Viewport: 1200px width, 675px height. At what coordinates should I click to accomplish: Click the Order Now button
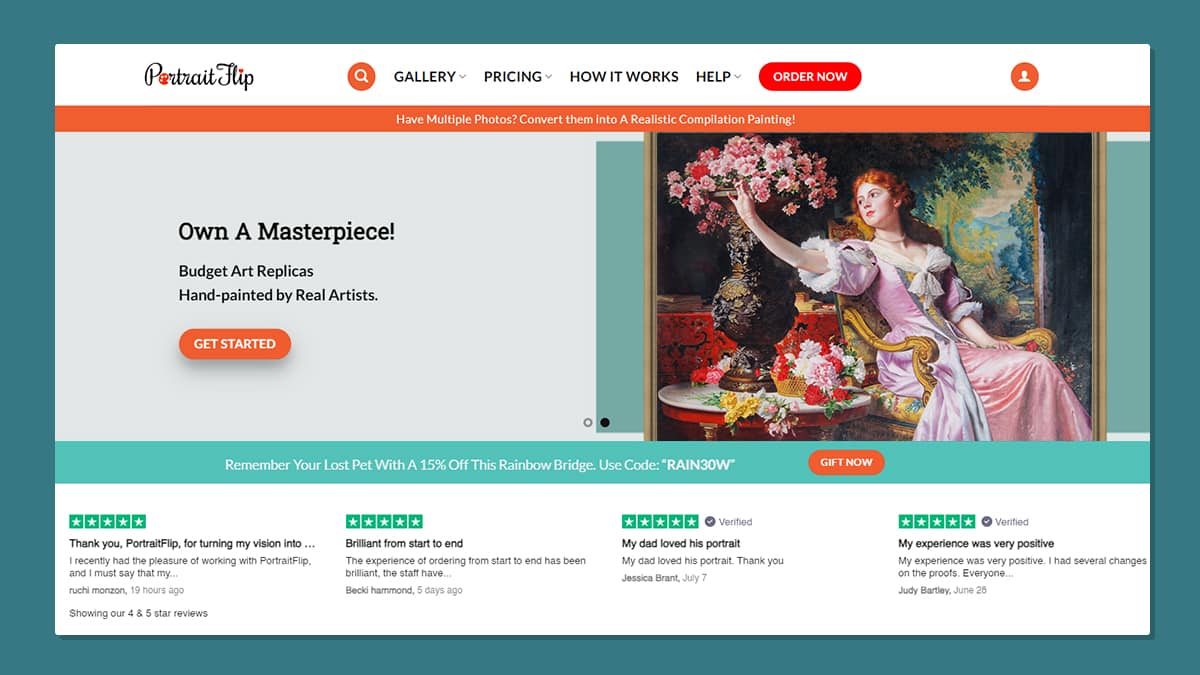click(x=810, y=76)
